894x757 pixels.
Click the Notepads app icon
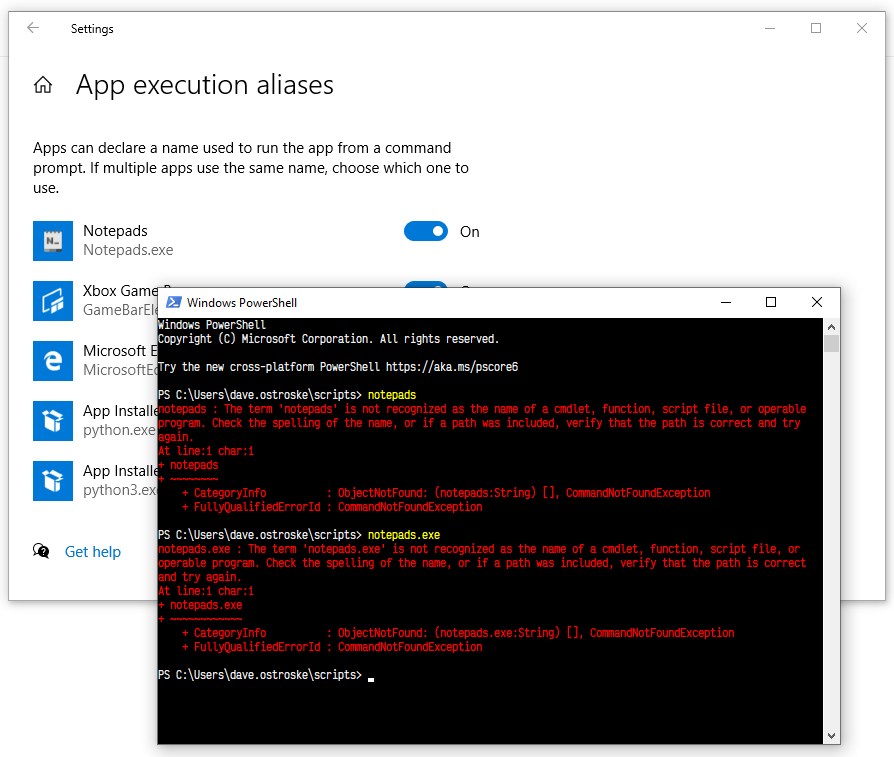(53, 241)
